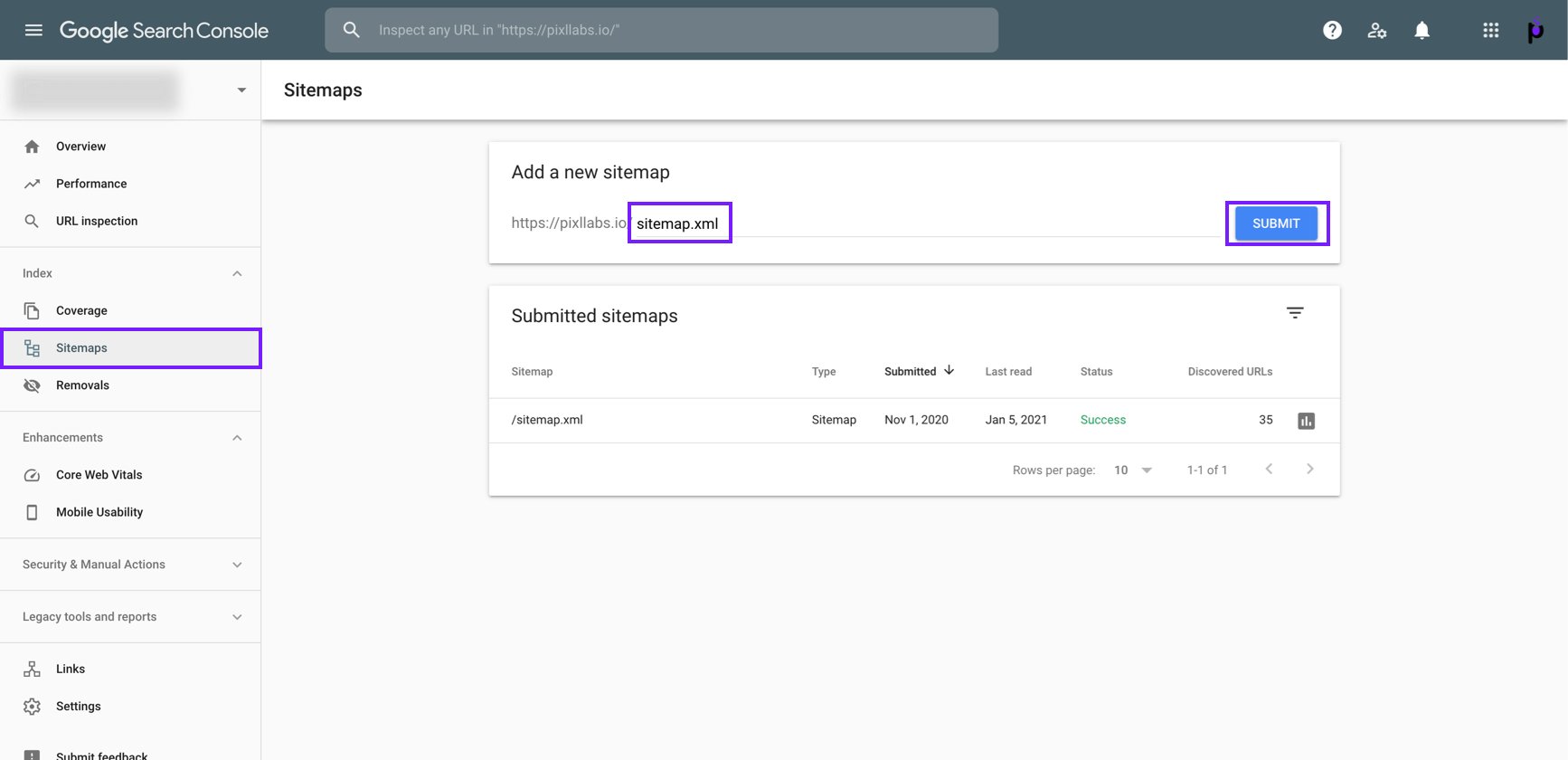Click the Mobile Usability phone icon

coord(32,512)
